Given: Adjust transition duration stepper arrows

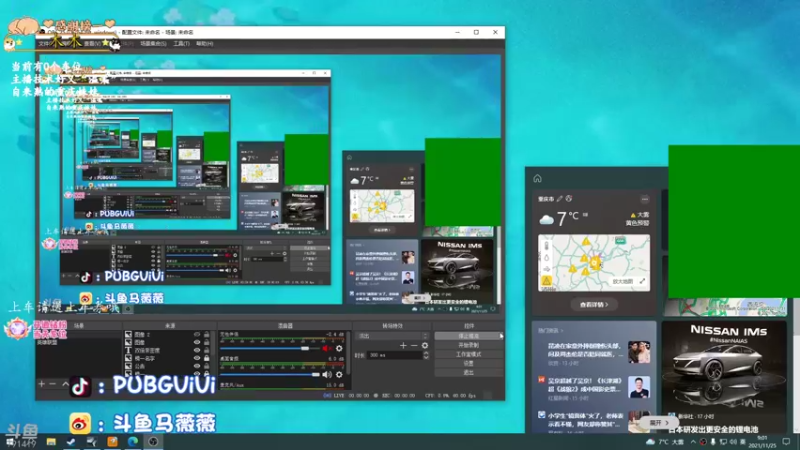Looking at the screenshot, I should coord(426,355).
